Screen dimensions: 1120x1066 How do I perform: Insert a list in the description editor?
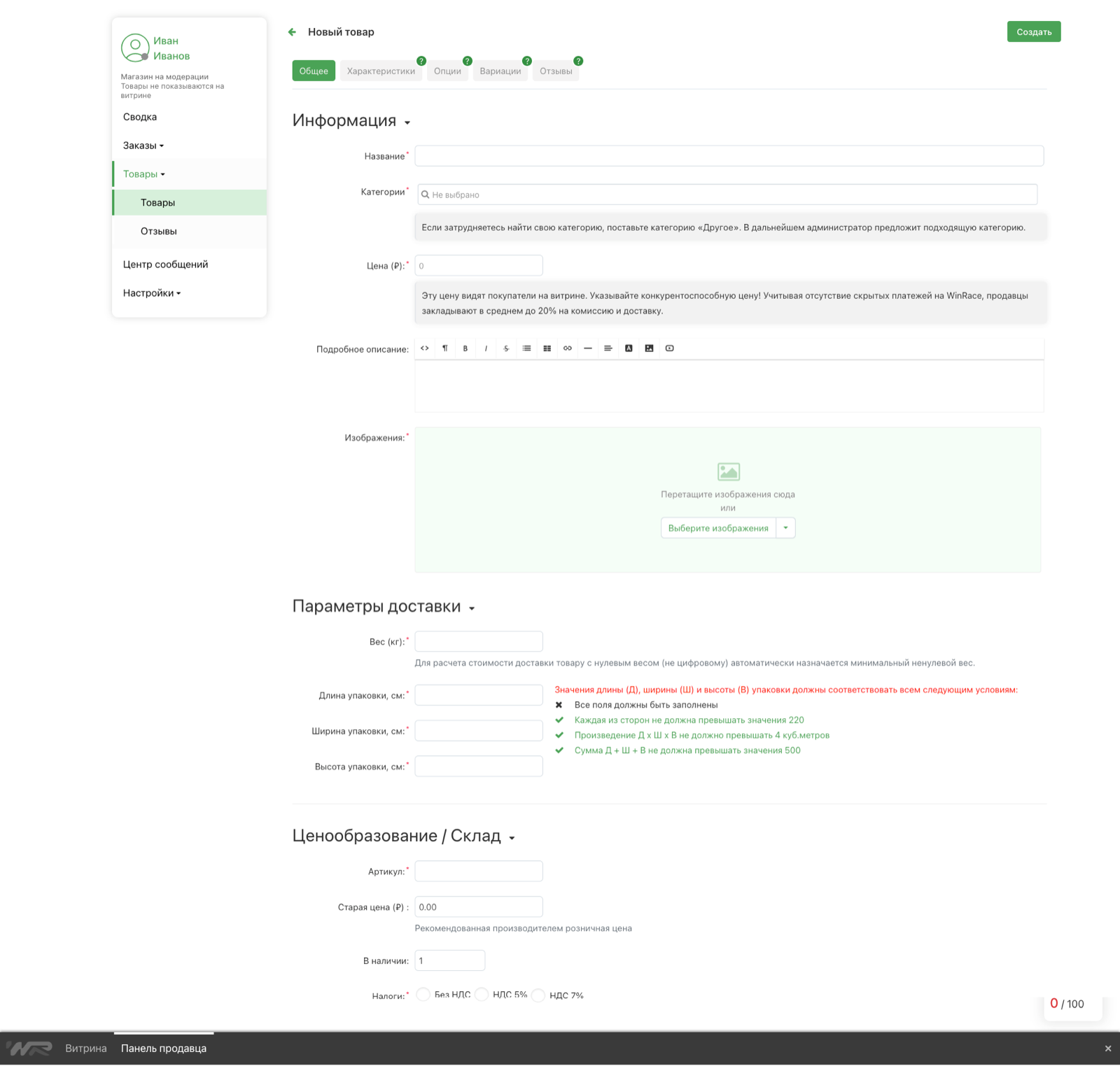click(x=526, y=349)
